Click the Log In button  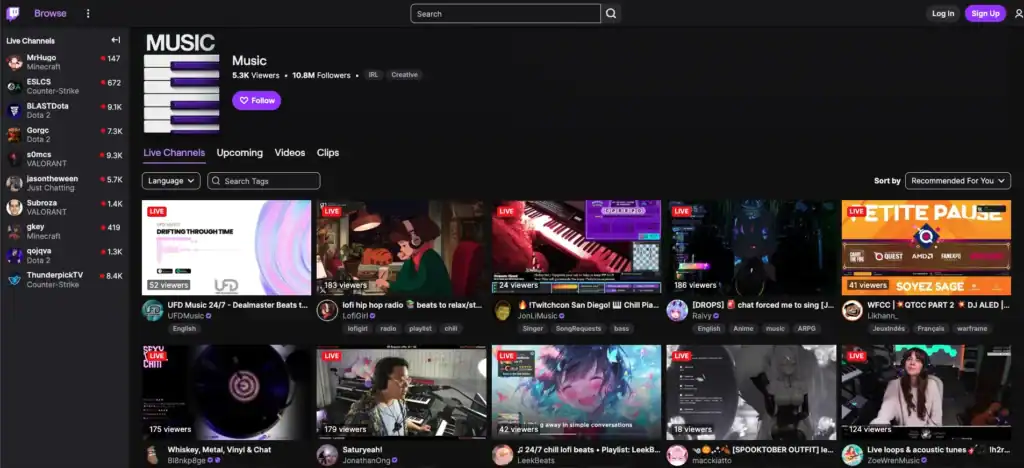[943, 14]
